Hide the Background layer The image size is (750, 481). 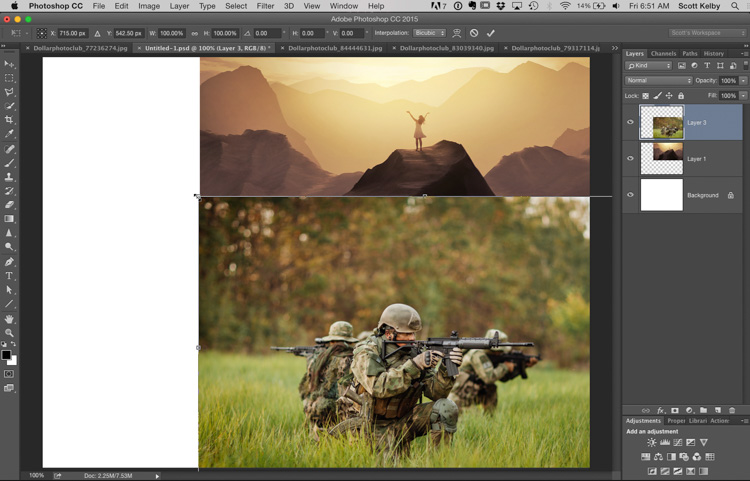coord(630,195)
